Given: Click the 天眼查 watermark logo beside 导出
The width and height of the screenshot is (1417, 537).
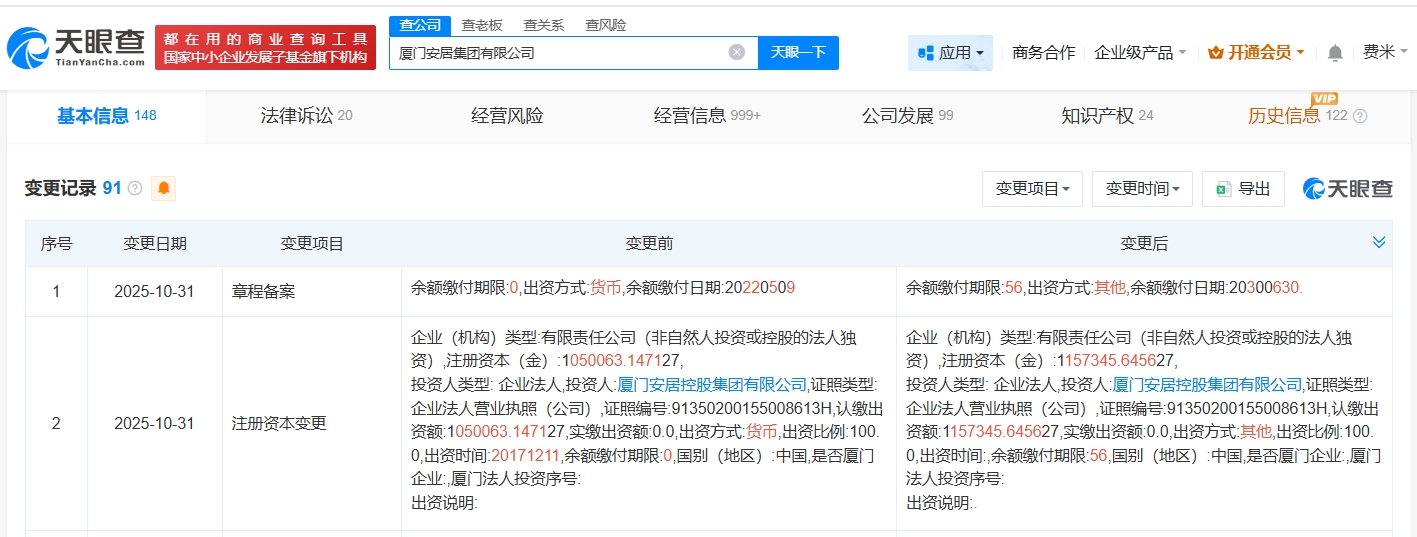Looking at the screenshot, I should pyautogui.click(x=1347, y=188).
